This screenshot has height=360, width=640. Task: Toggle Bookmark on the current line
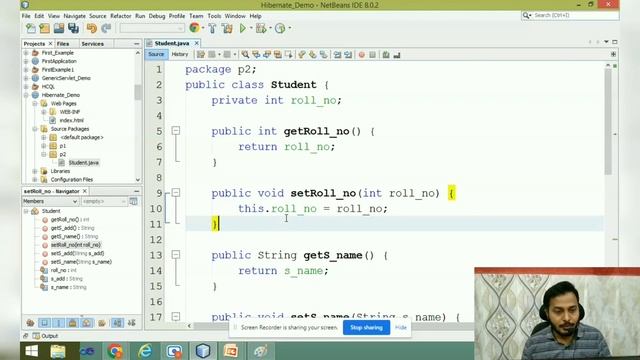pyautogui.click(x=324, y=55)
